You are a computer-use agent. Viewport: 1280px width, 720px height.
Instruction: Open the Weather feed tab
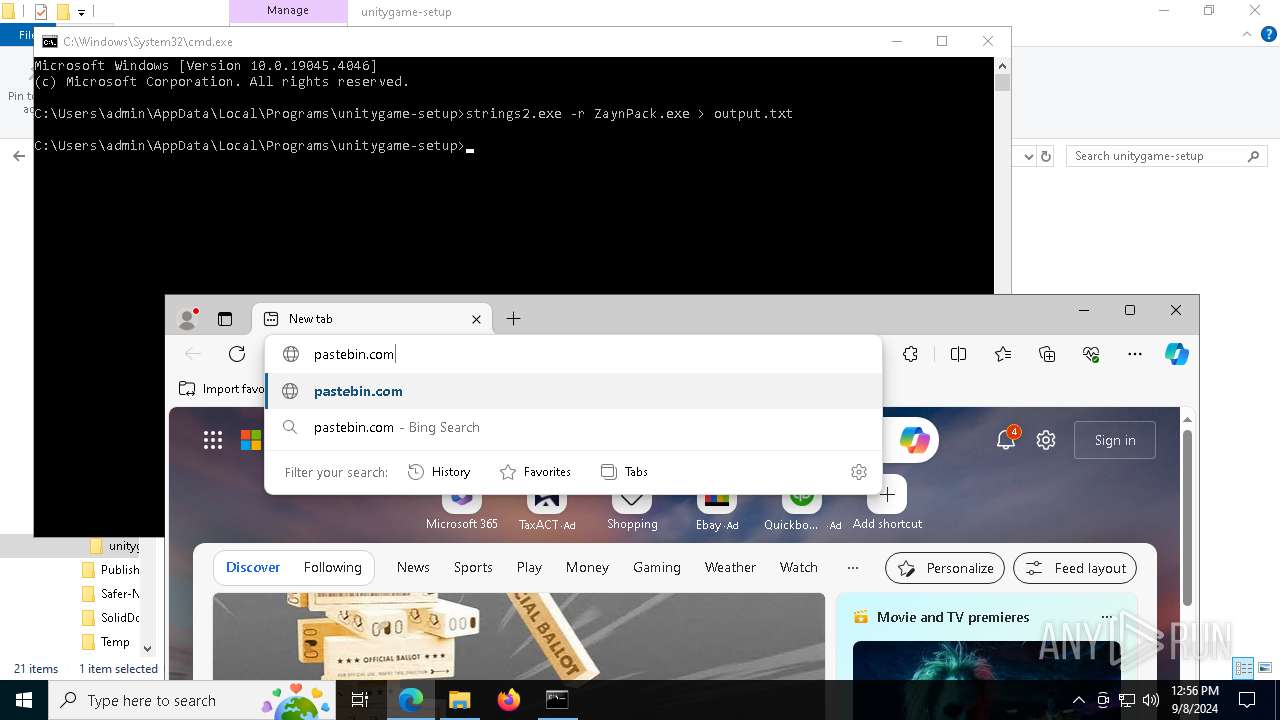[x=730, y=567]
